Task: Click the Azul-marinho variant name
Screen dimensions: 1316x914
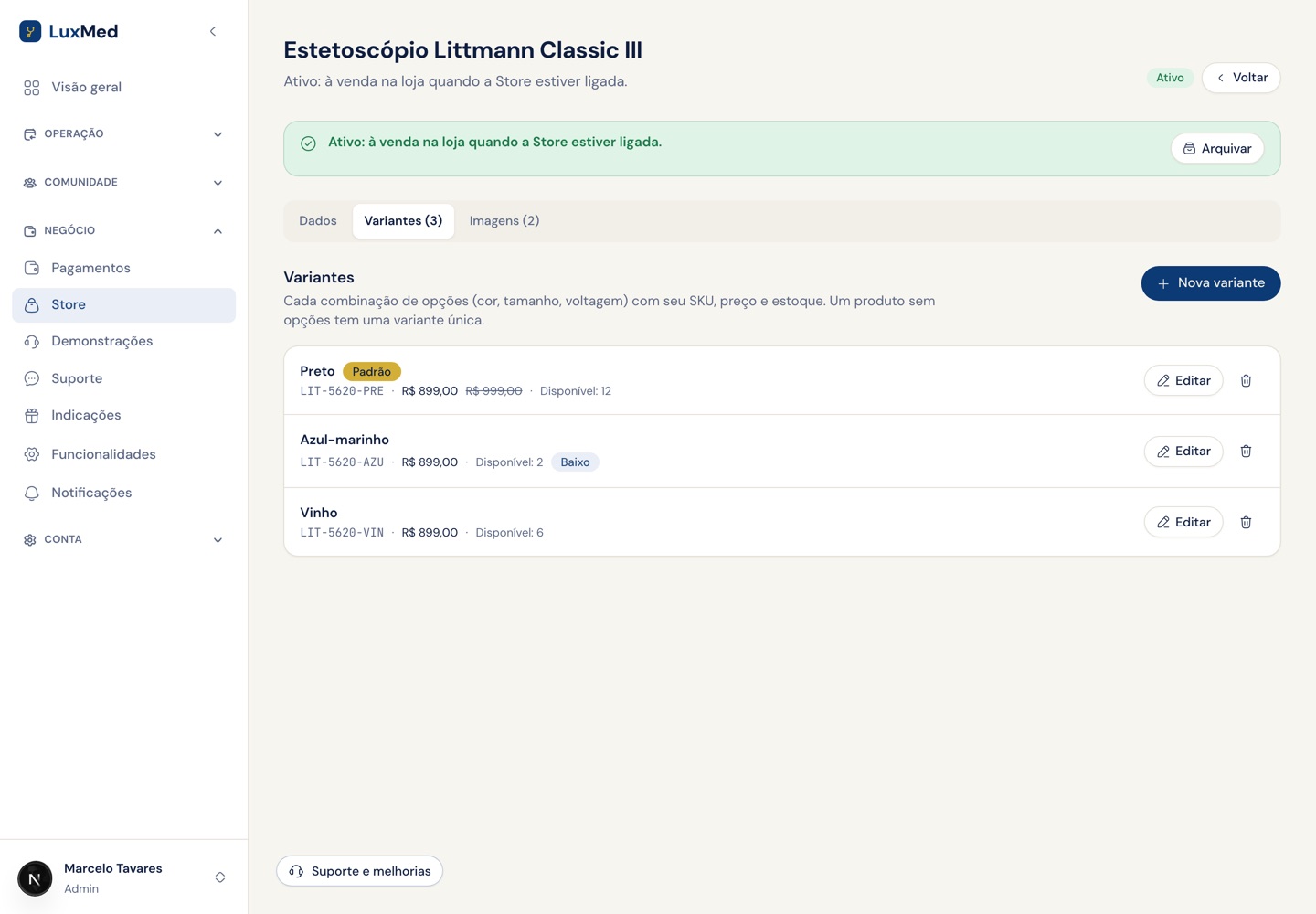Action: coord(345,440)
